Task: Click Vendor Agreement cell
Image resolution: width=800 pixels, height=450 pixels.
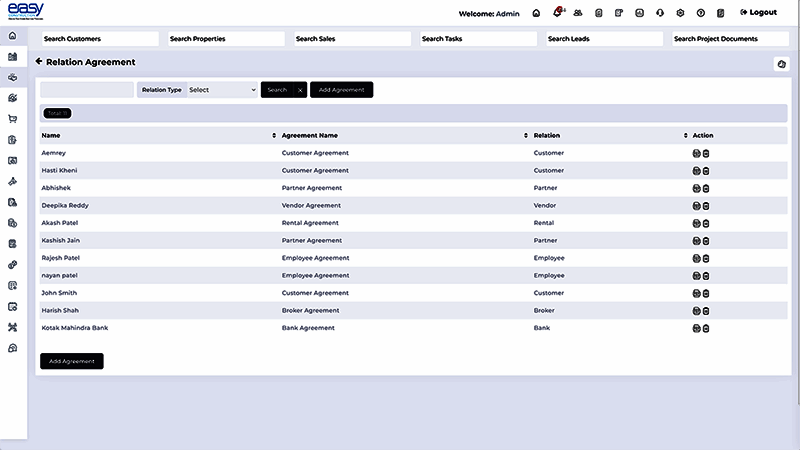Action: [x=311, y=206]
